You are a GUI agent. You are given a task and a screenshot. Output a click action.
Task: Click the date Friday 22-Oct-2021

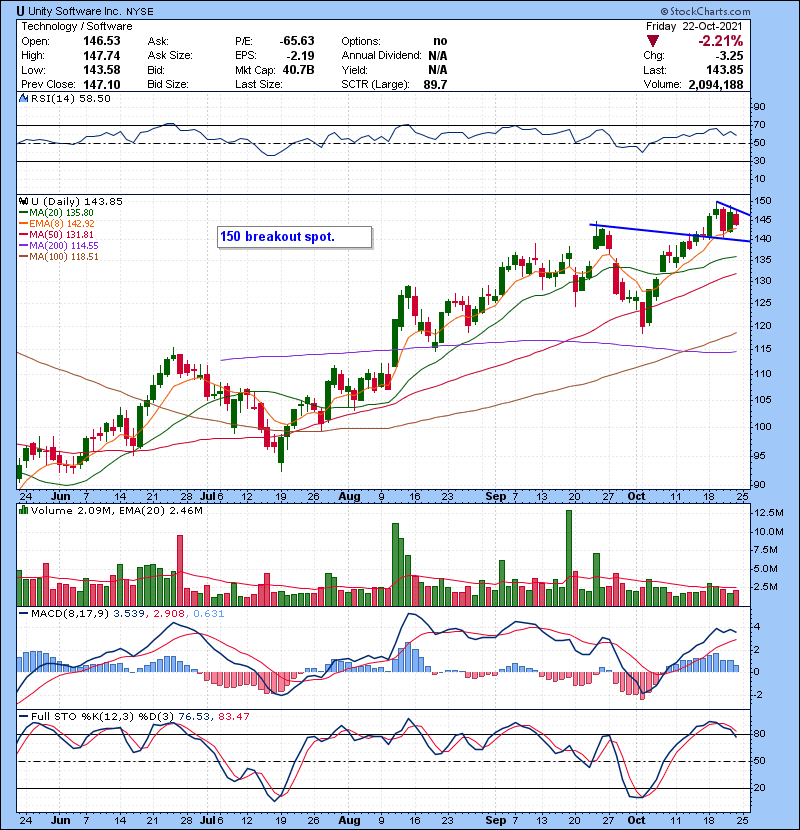coord(694,26)
